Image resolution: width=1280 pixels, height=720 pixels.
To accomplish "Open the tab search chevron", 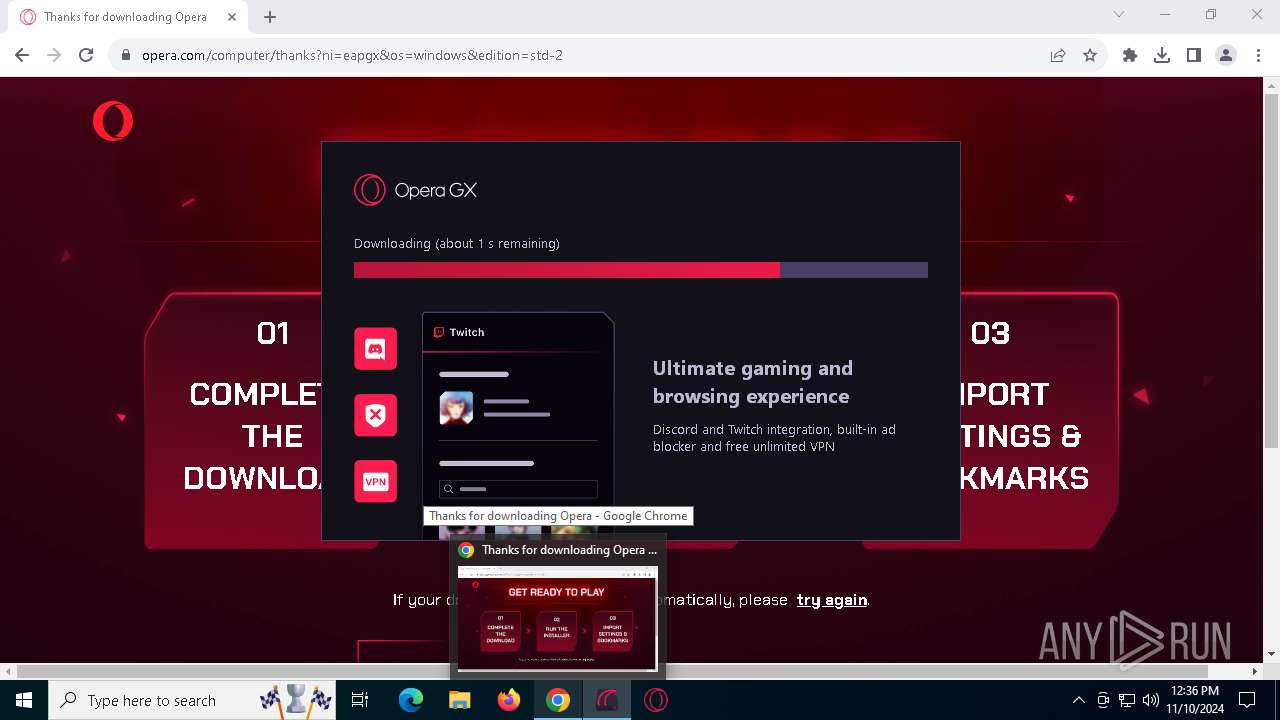I will pyautogui.click(x=1119, y=14).
